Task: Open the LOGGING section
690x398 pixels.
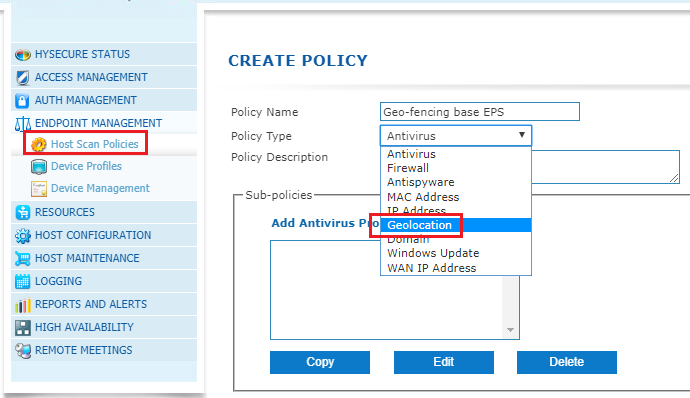Action: pyautogui.click(x=104, y=281)
